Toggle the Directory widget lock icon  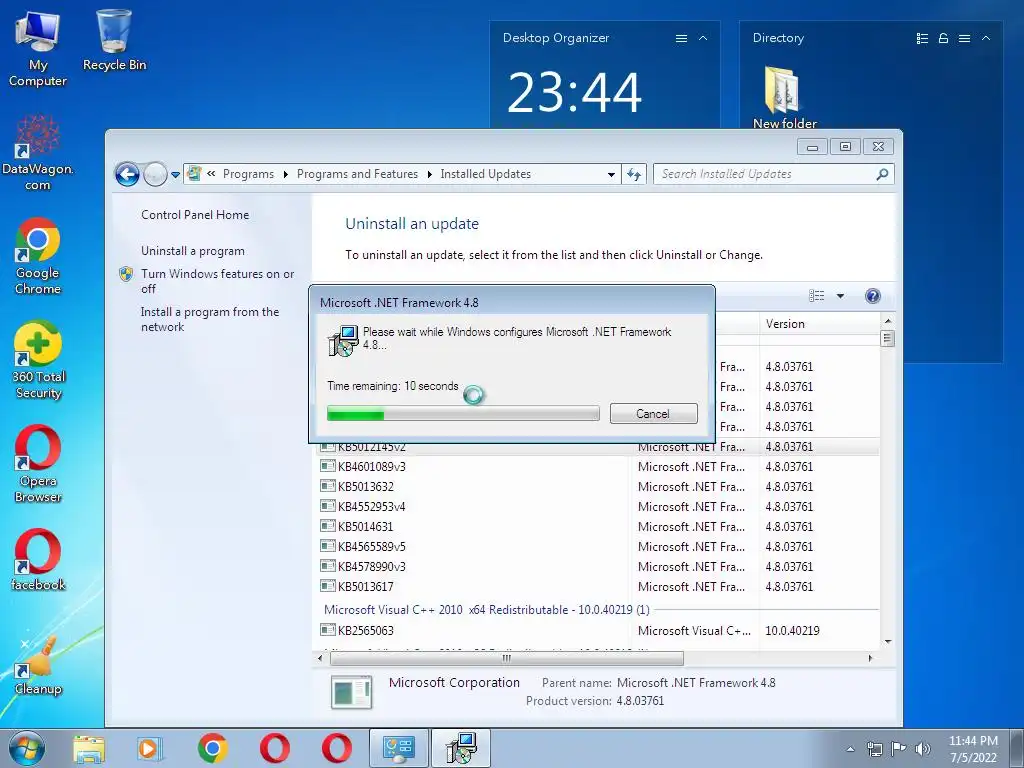tap(943, 39)
